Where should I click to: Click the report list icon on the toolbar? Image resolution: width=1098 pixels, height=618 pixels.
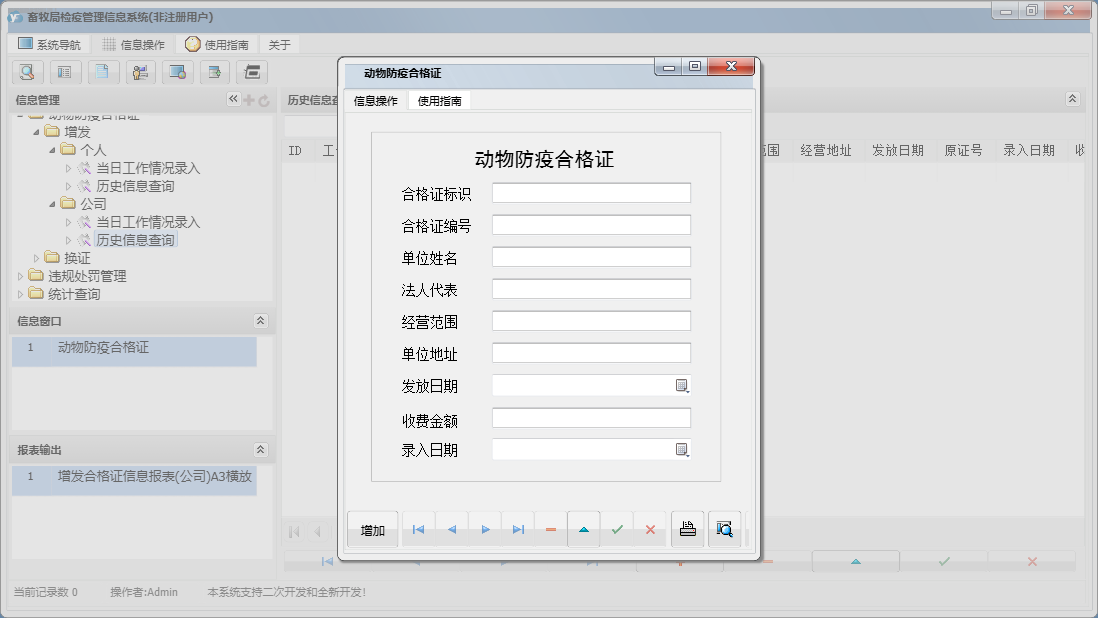pos(65,72)
